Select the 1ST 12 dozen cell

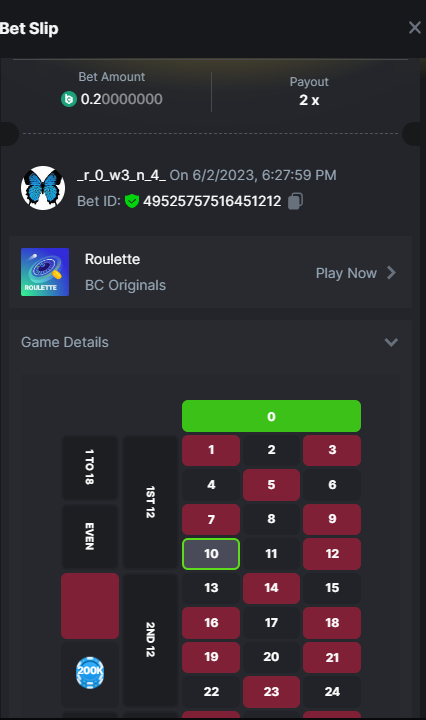150,502
